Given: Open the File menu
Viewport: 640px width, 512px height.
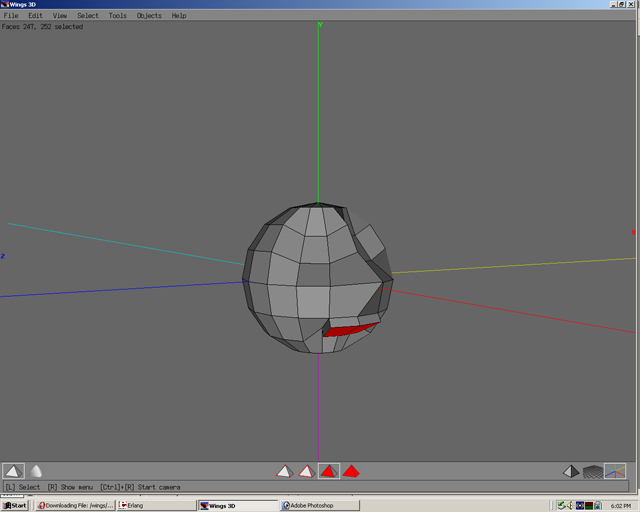Looking at the screenshot, I should (11, 16).
